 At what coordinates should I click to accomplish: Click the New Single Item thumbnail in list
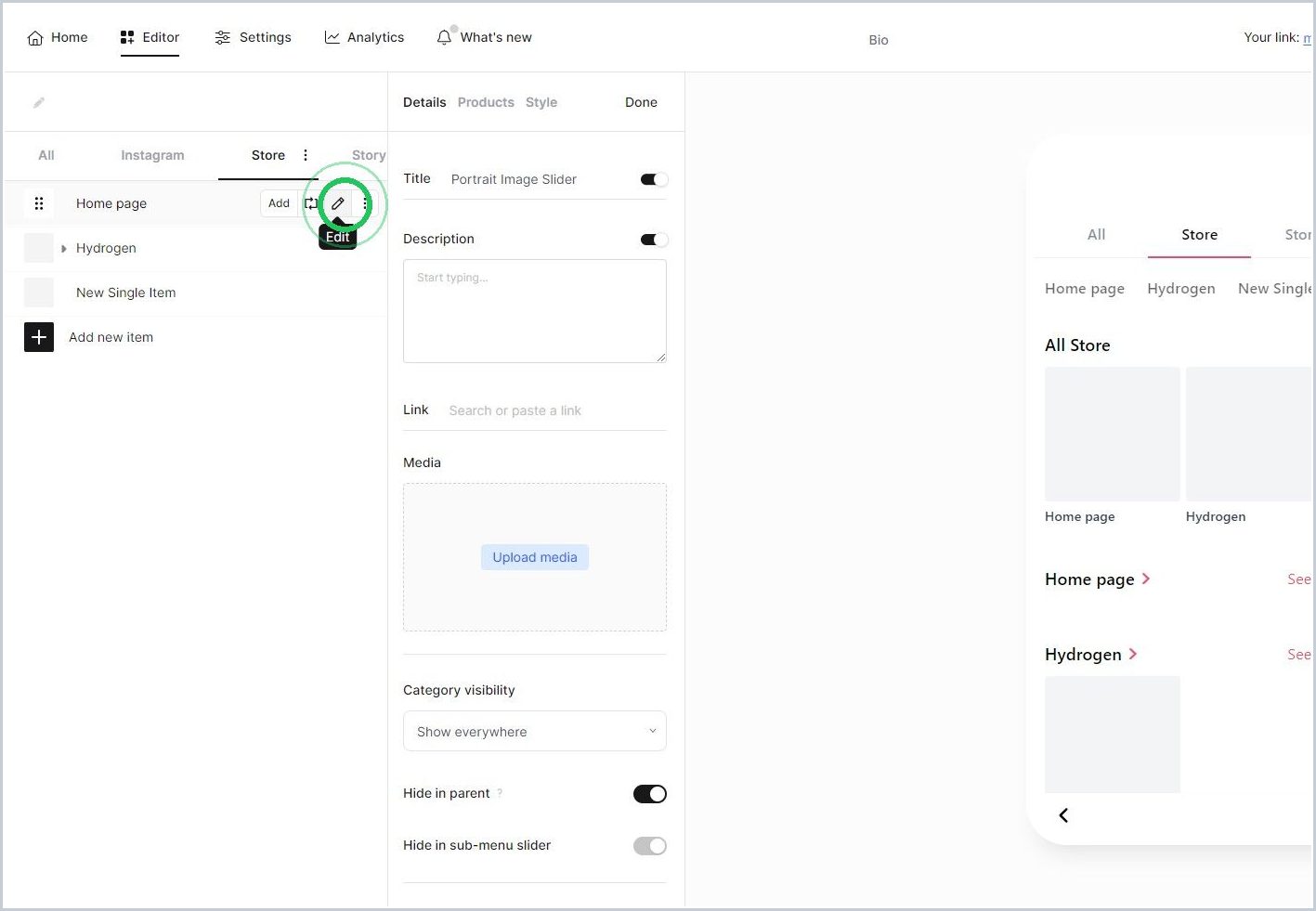click(39, 293)
